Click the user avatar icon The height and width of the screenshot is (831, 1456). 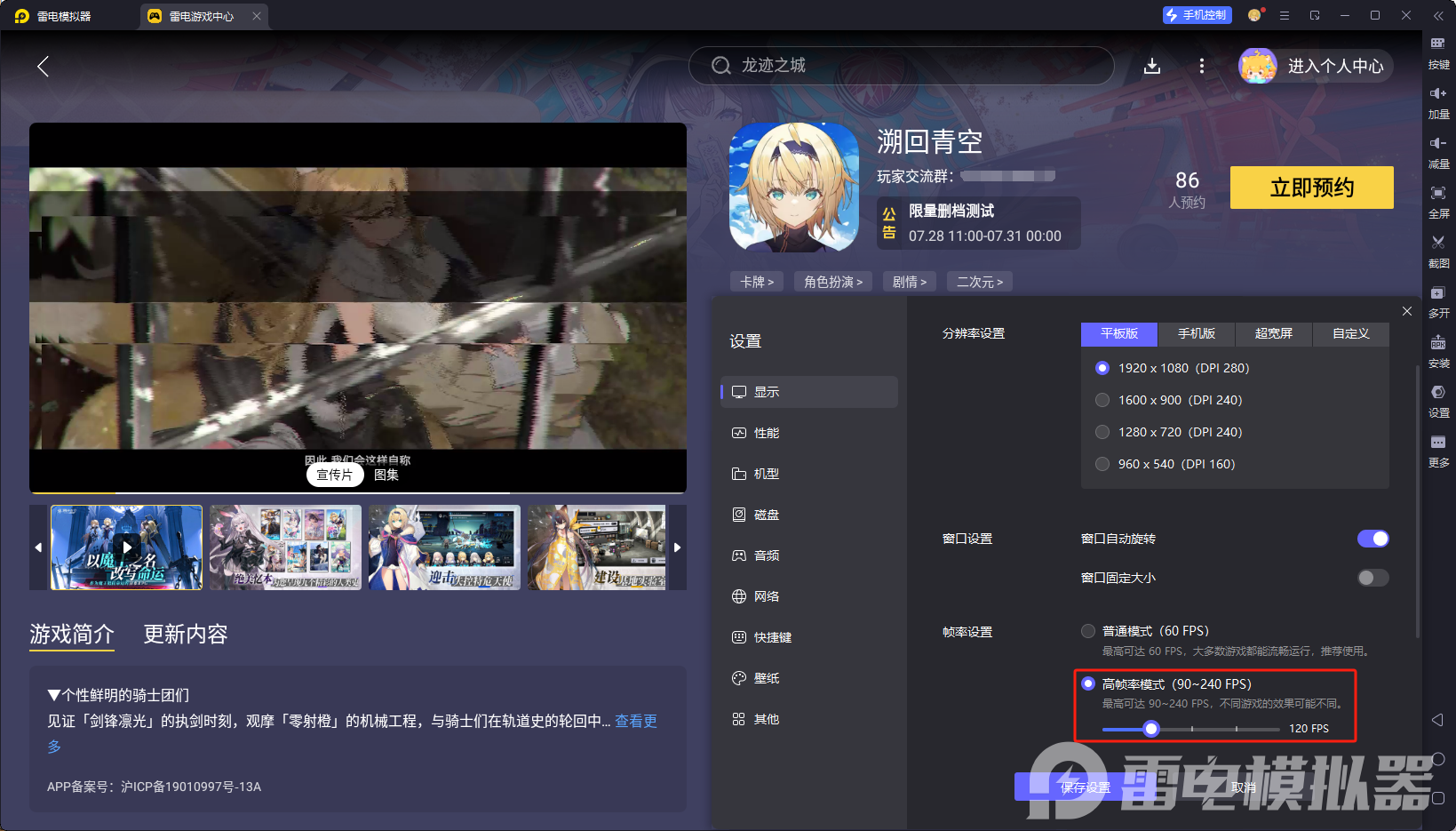click(1258, 66)
